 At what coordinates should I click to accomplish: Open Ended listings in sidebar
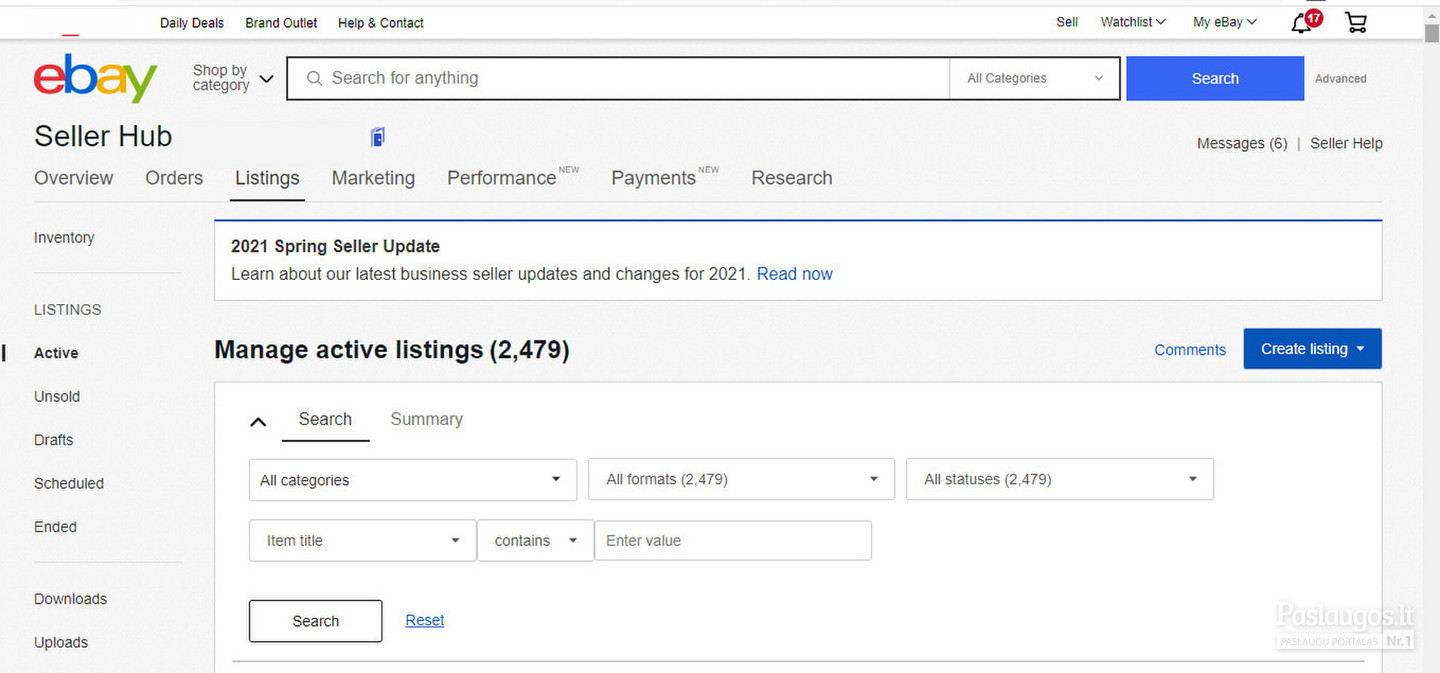(x=55, y=527)
